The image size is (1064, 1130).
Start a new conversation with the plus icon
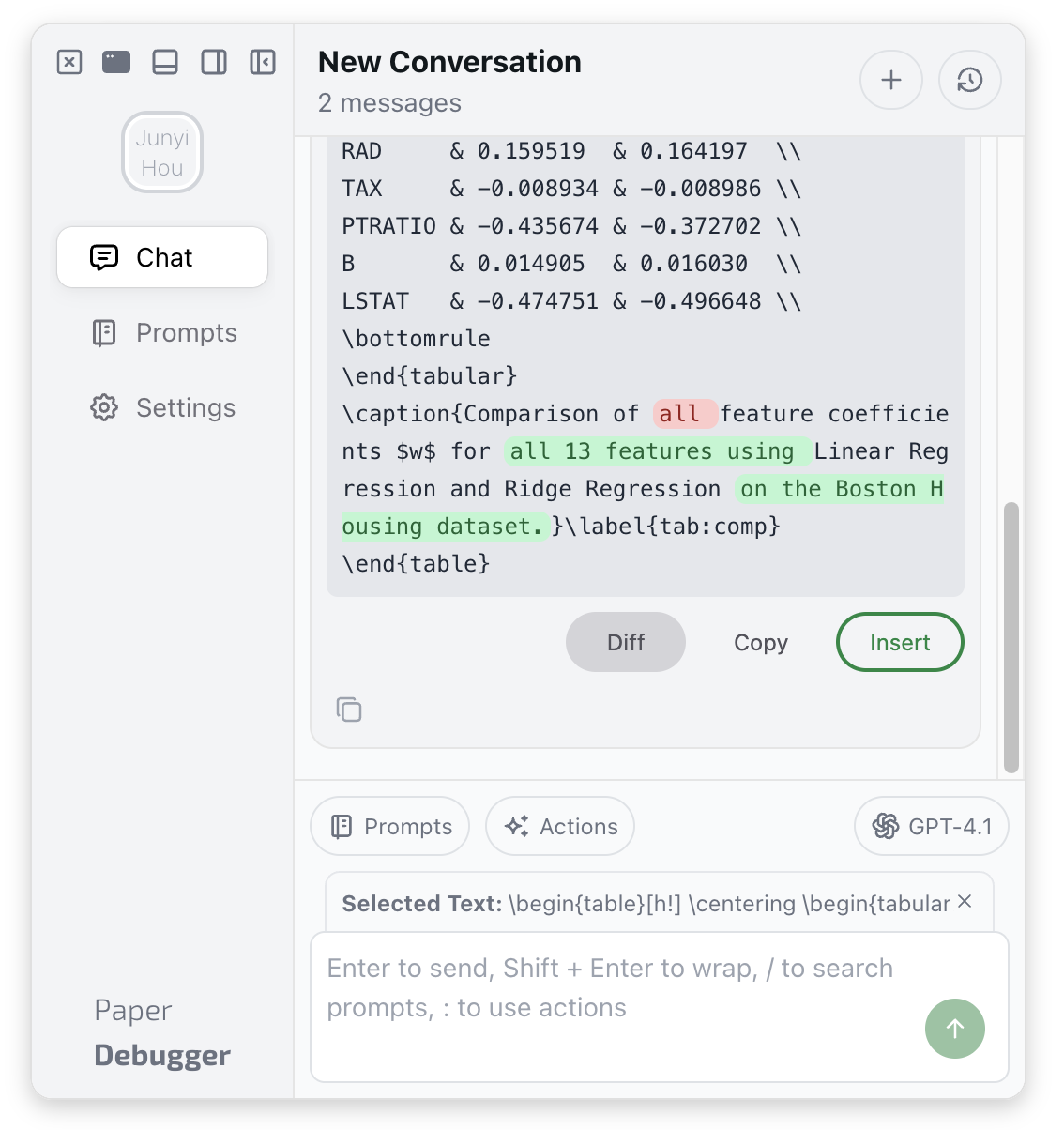(890, 81)
